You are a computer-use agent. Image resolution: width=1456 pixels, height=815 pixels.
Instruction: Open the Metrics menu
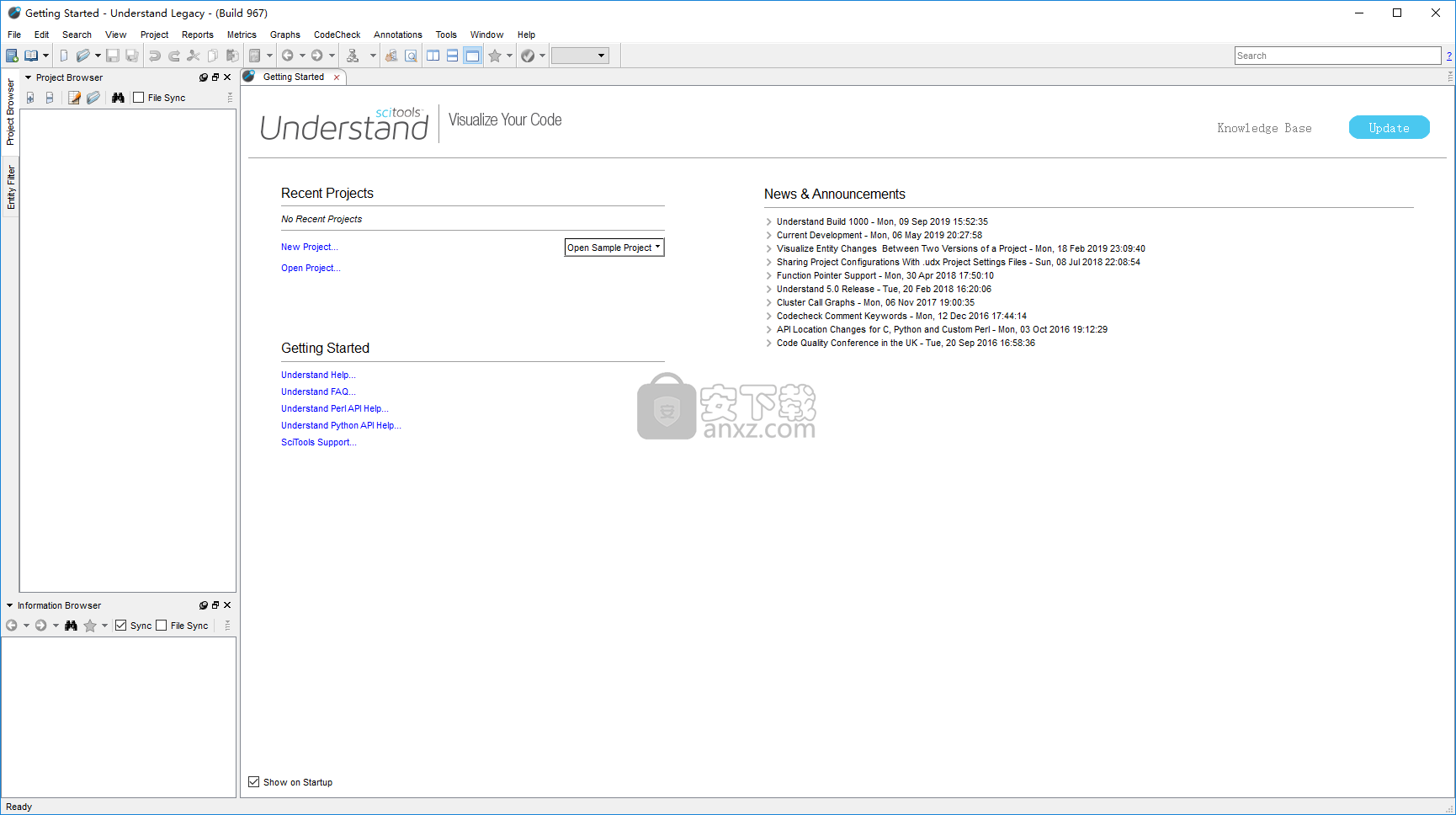pyautogui.click(x=242, y=35)
